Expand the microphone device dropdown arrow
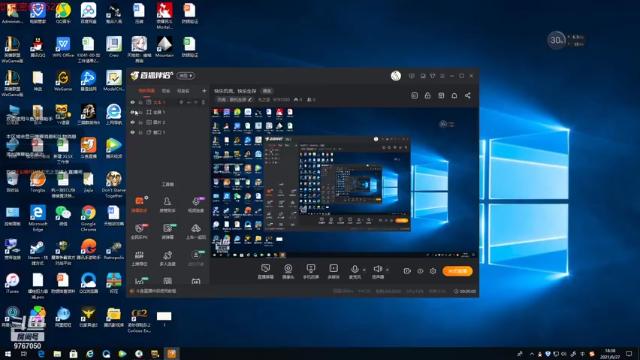The width and height of the screenshot is (640, 360). [364, 270]
